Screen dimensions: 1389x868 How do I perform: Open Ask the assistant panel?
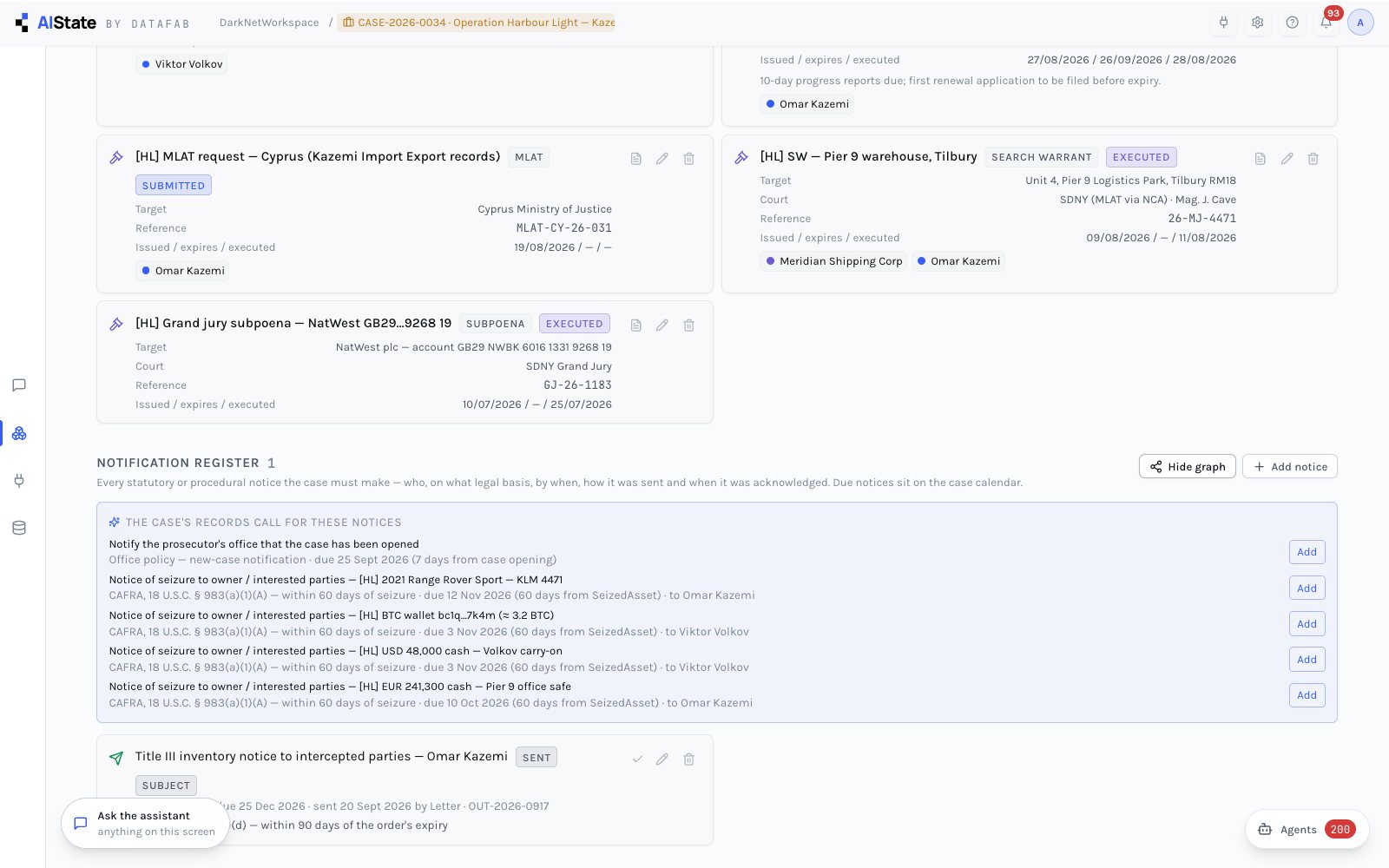point(145,824)
